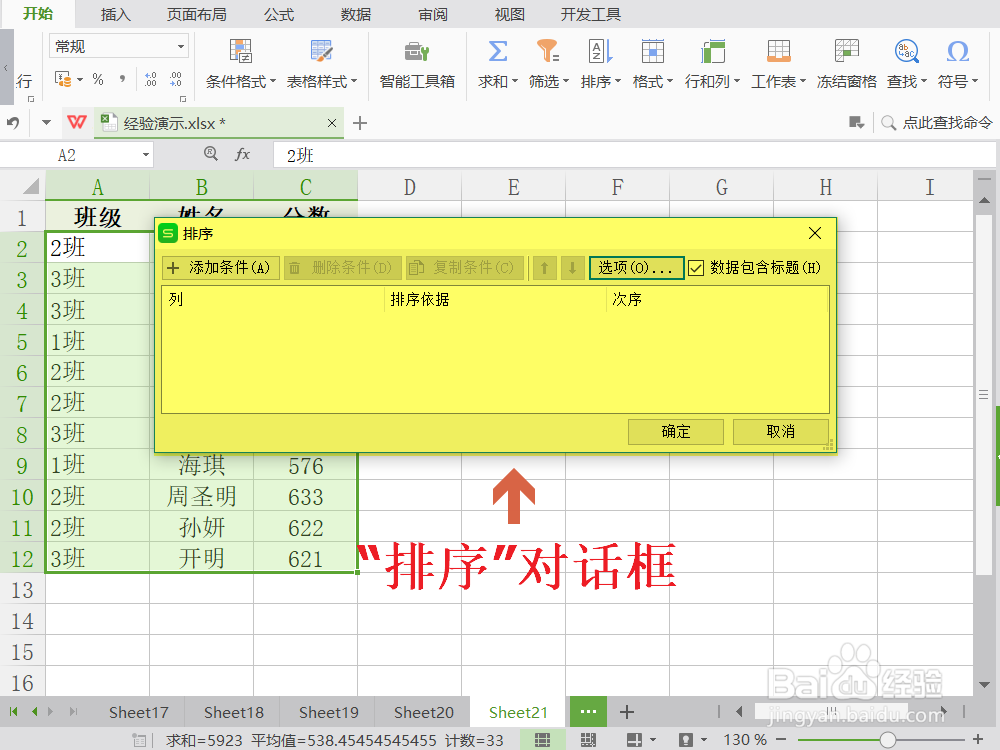The image size is (1000, 750).
Task: Click the formula bar zoom magnifier icon
Action: click(x=210, y=154)
